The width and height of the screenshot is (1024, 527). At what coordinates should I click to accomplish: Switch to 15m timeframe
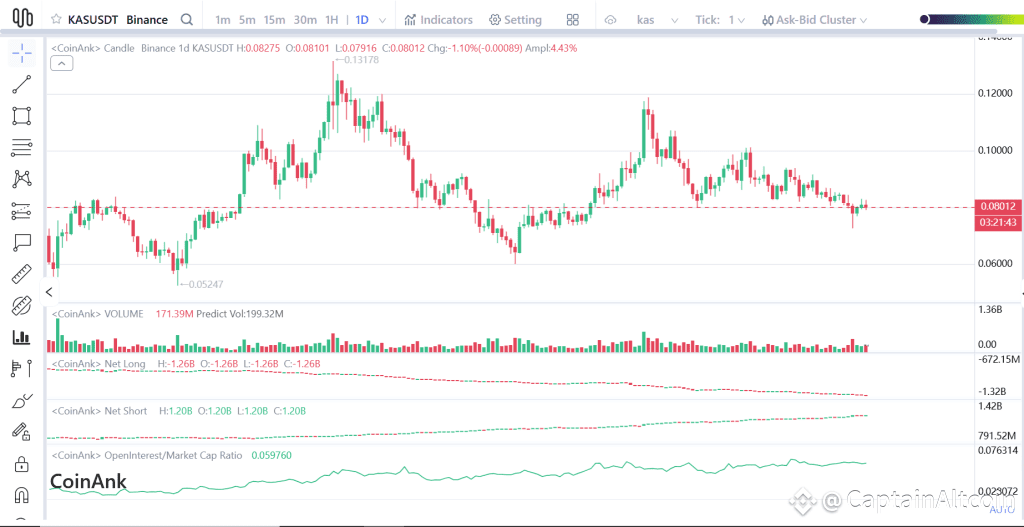pyautogui.click(x=274, y=20)
